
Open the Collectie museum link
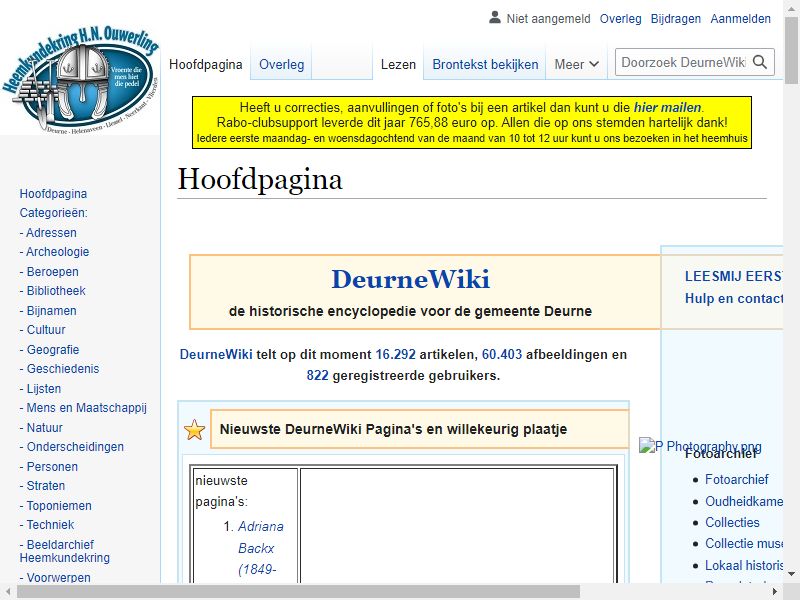point(744,544)
